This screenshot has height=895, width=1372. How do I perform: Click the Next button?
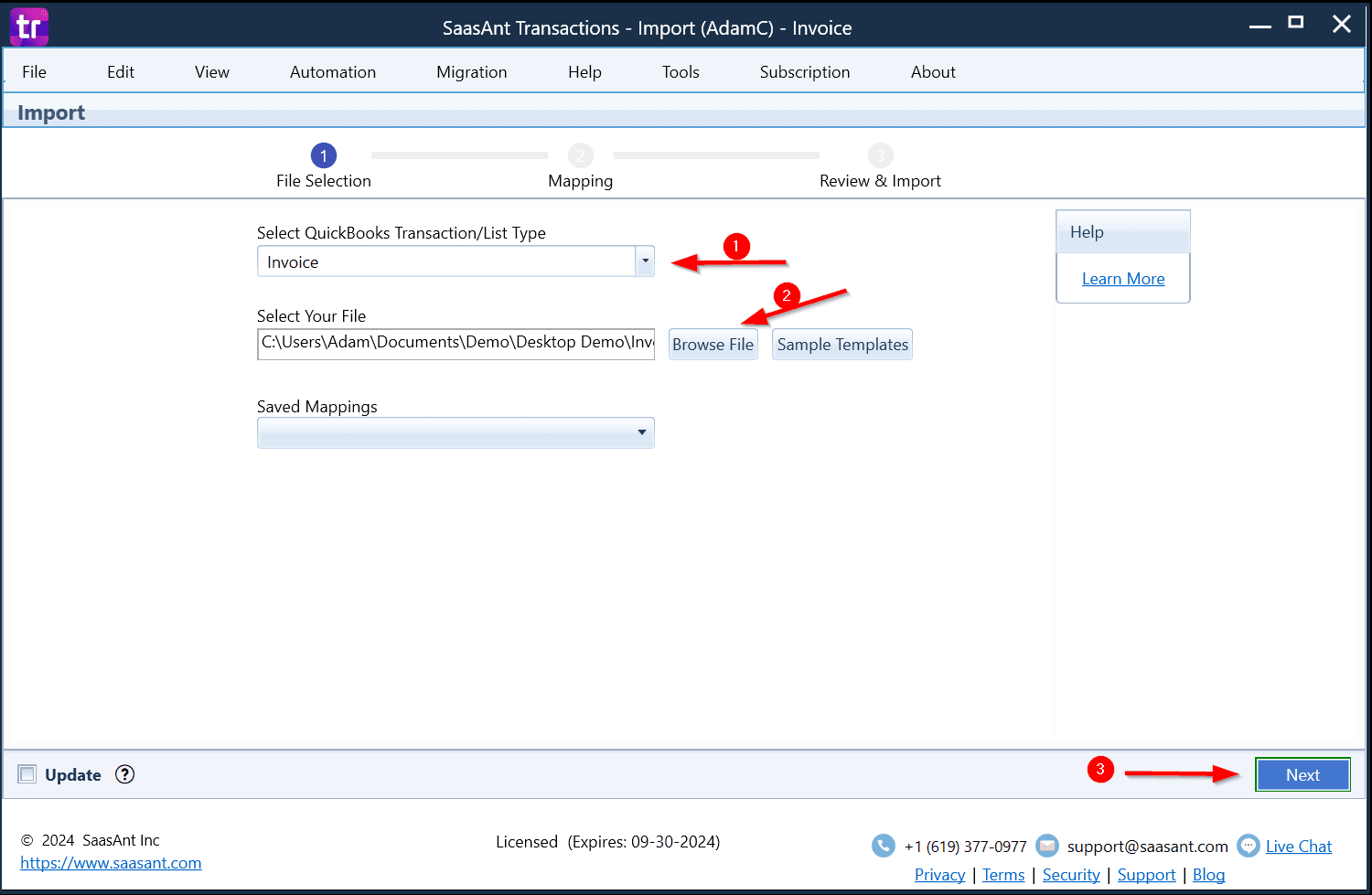click(x=1302, y=775)
